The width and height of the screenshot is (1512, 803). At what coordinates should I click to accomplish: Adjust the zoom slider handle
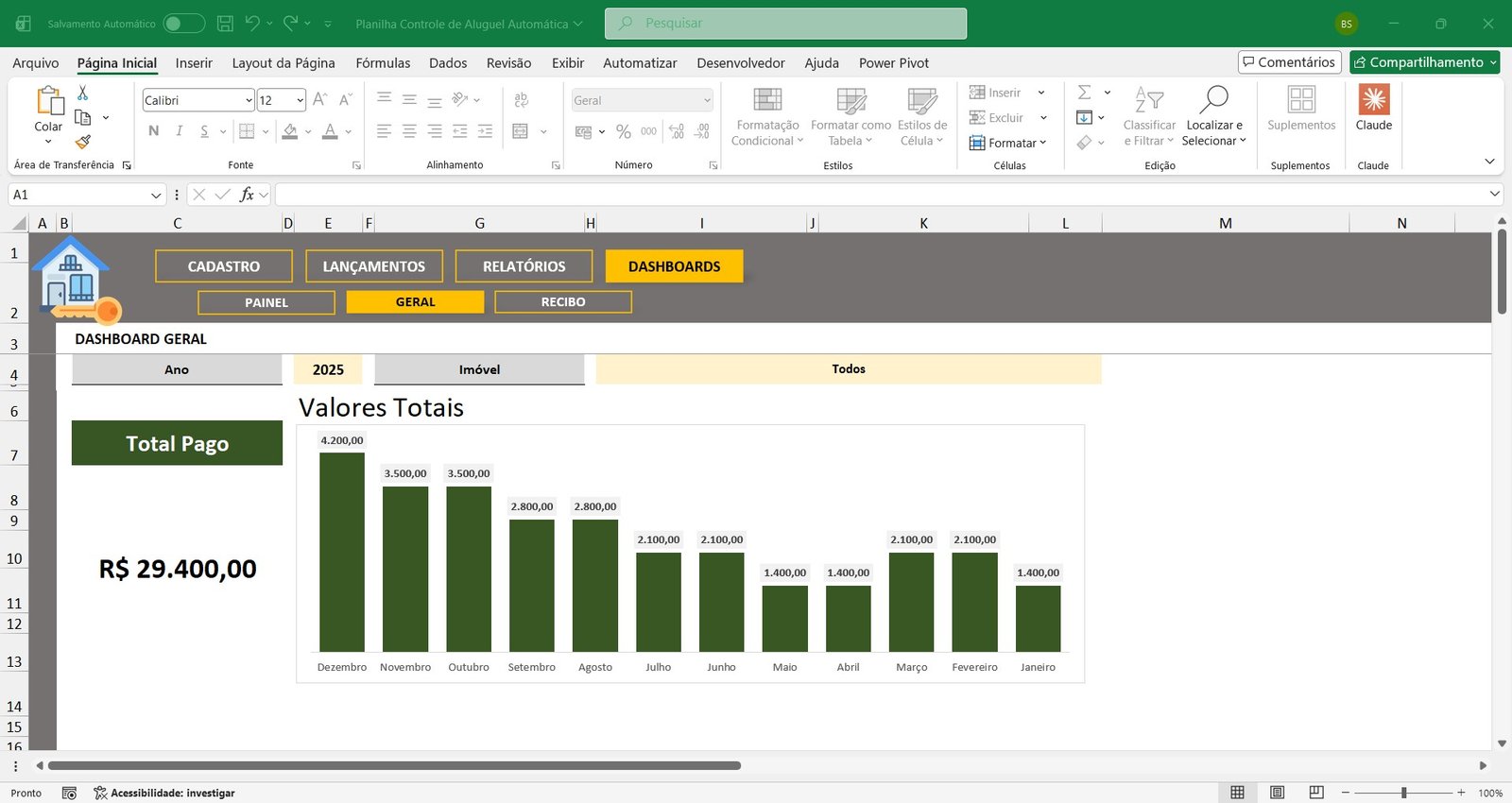click(1404, 793)
